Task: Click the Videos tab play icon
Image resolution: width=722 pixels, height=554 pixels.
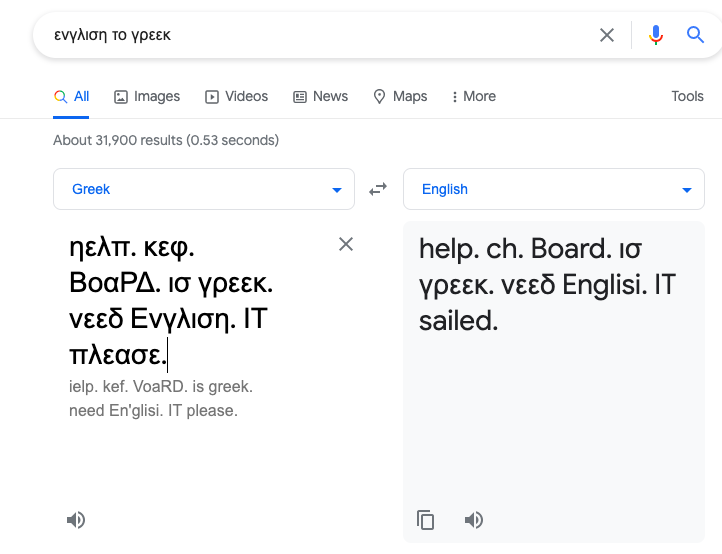Action: pyautogui.click(x=212, y=97)
